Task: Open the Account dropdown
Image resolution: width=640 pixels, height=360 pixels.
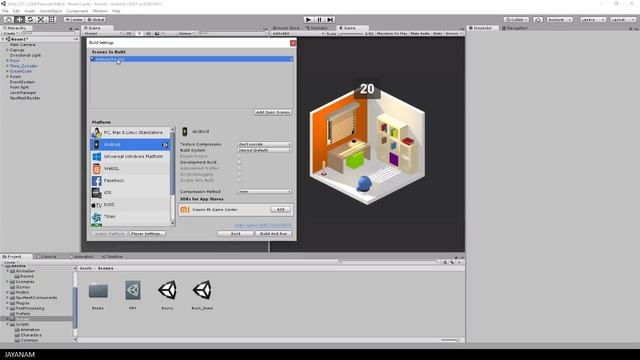Action: click(x=560, y=20)
